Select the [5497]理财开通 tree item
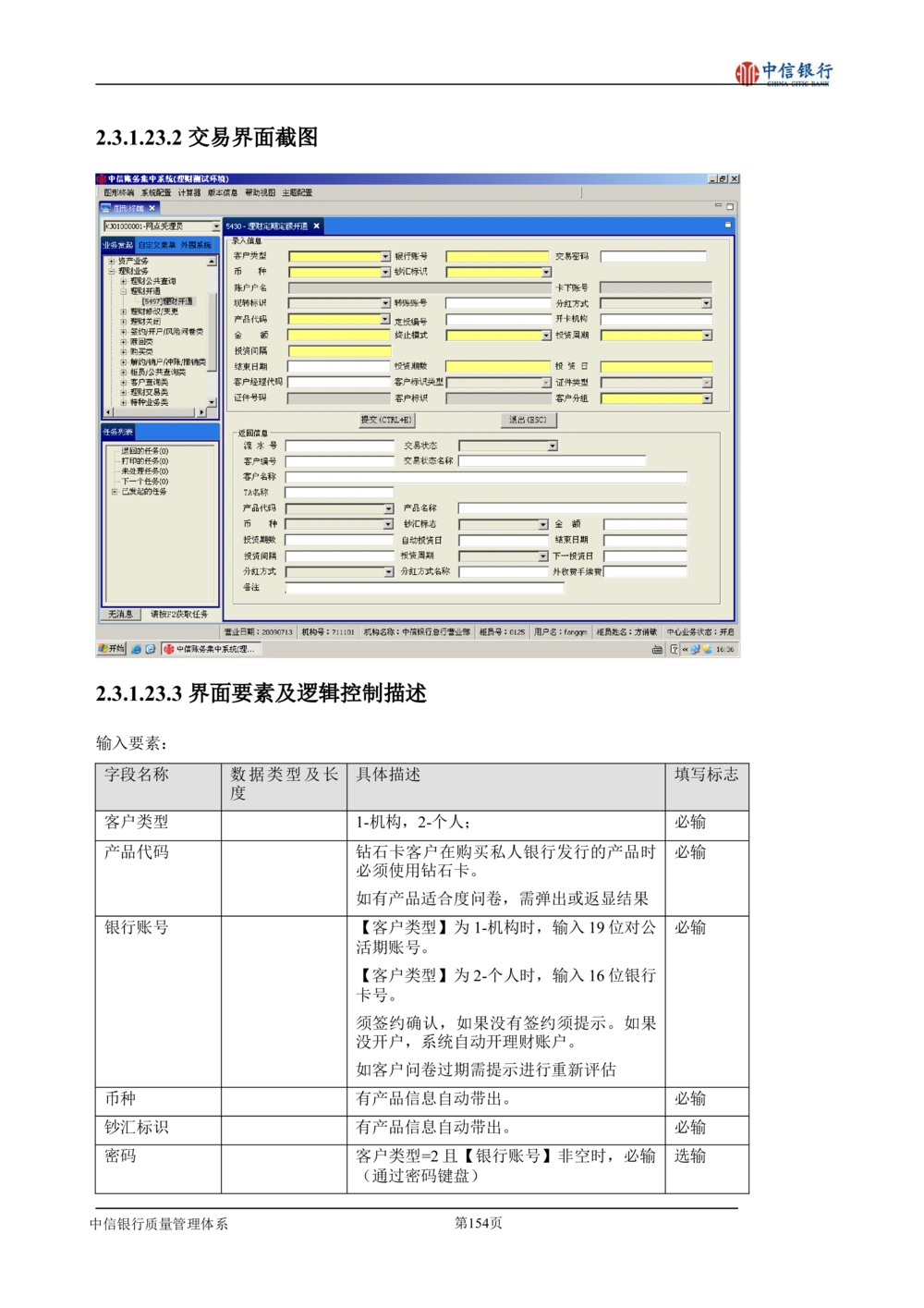924x1308 pixels. point(167,301)
